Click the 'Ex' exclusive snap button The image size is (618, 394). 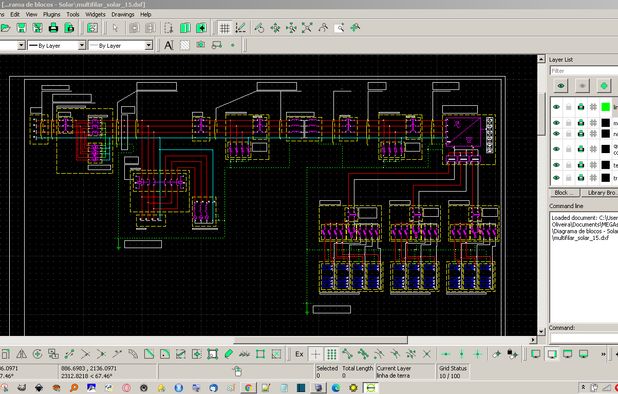click(300, 354)
